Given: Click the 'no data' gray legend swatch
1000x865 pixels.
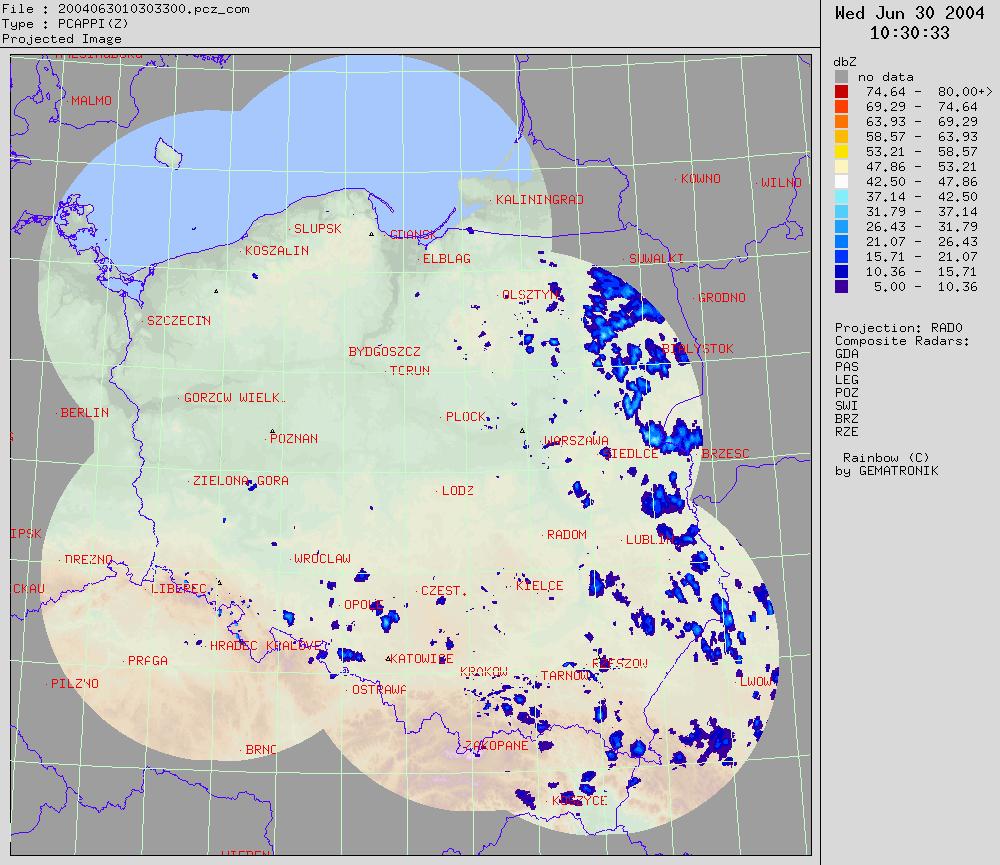Looking at the screenshot, I should [x=841, y=77].
